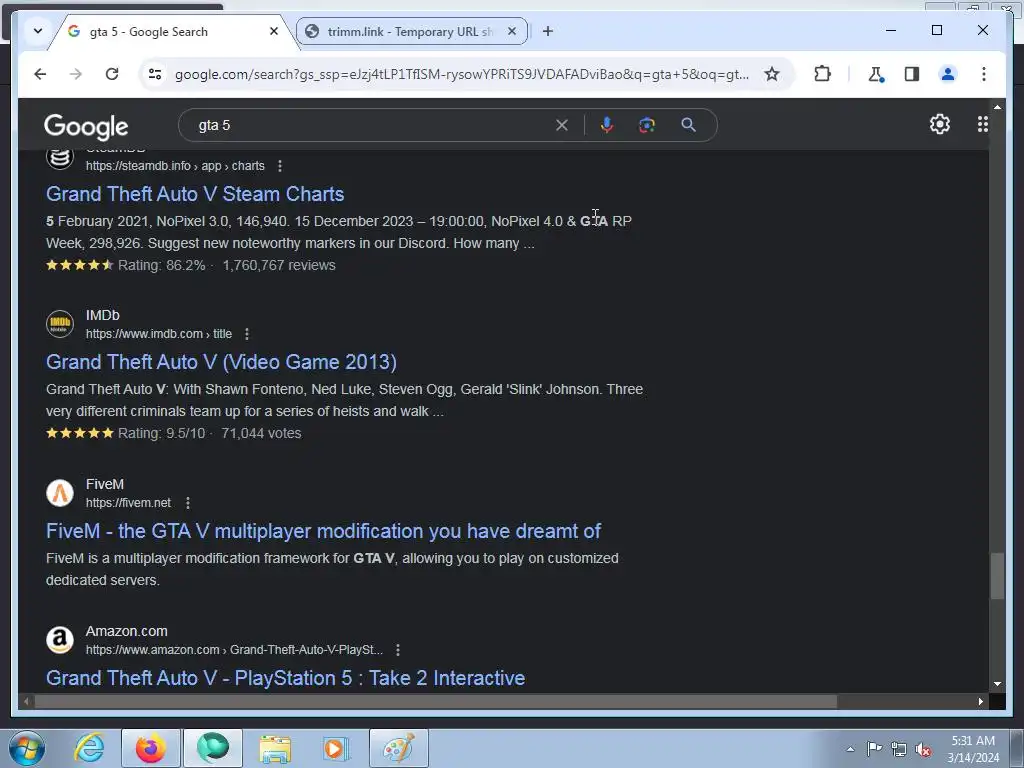Open the tab search dropdown chevron

click(38, 31)
